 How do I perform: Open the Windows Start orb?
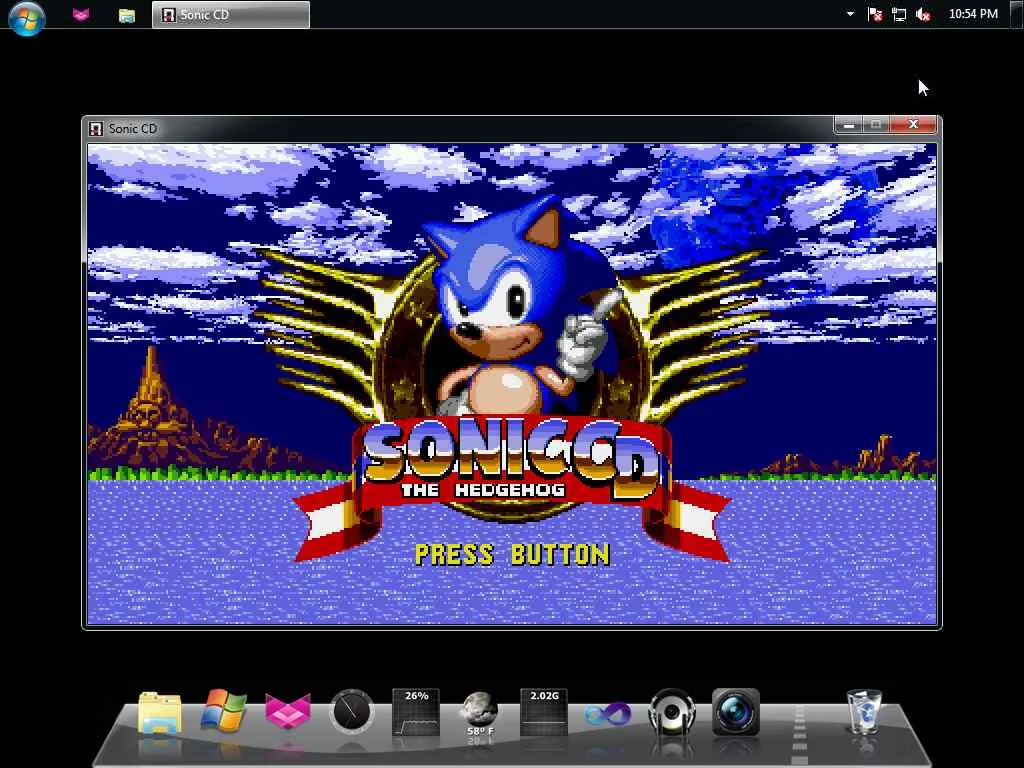[27, 16]
